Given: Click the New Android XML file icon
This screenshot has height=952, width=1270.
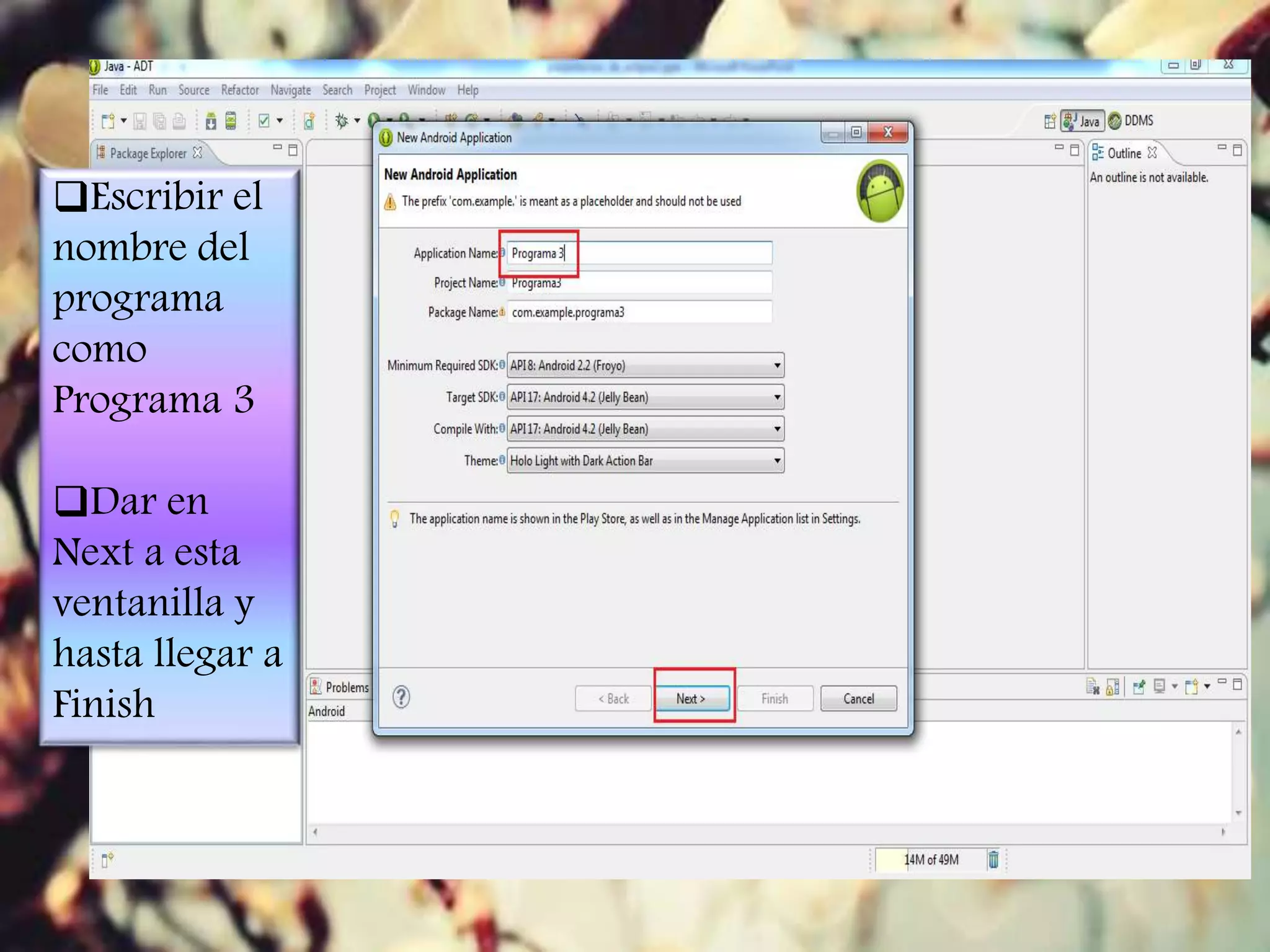Looking at the screenshot, I should coord(309,121).
